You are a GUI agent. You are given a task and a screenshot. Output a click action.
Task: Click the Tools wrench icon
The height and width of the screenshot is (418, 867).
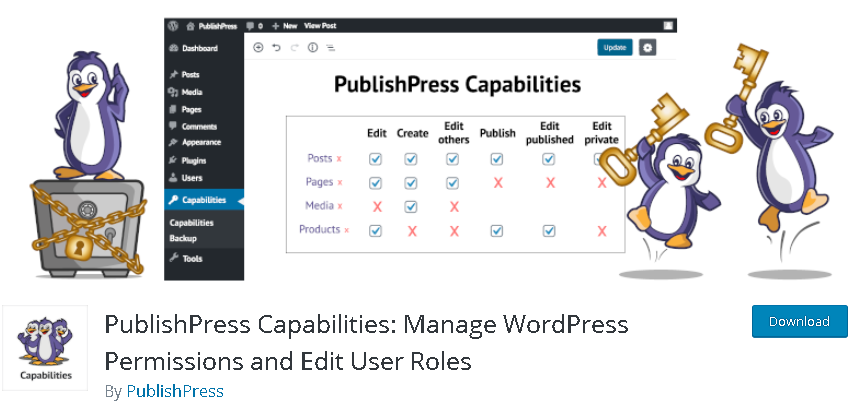pyautogui.click(x=173, y=258)
